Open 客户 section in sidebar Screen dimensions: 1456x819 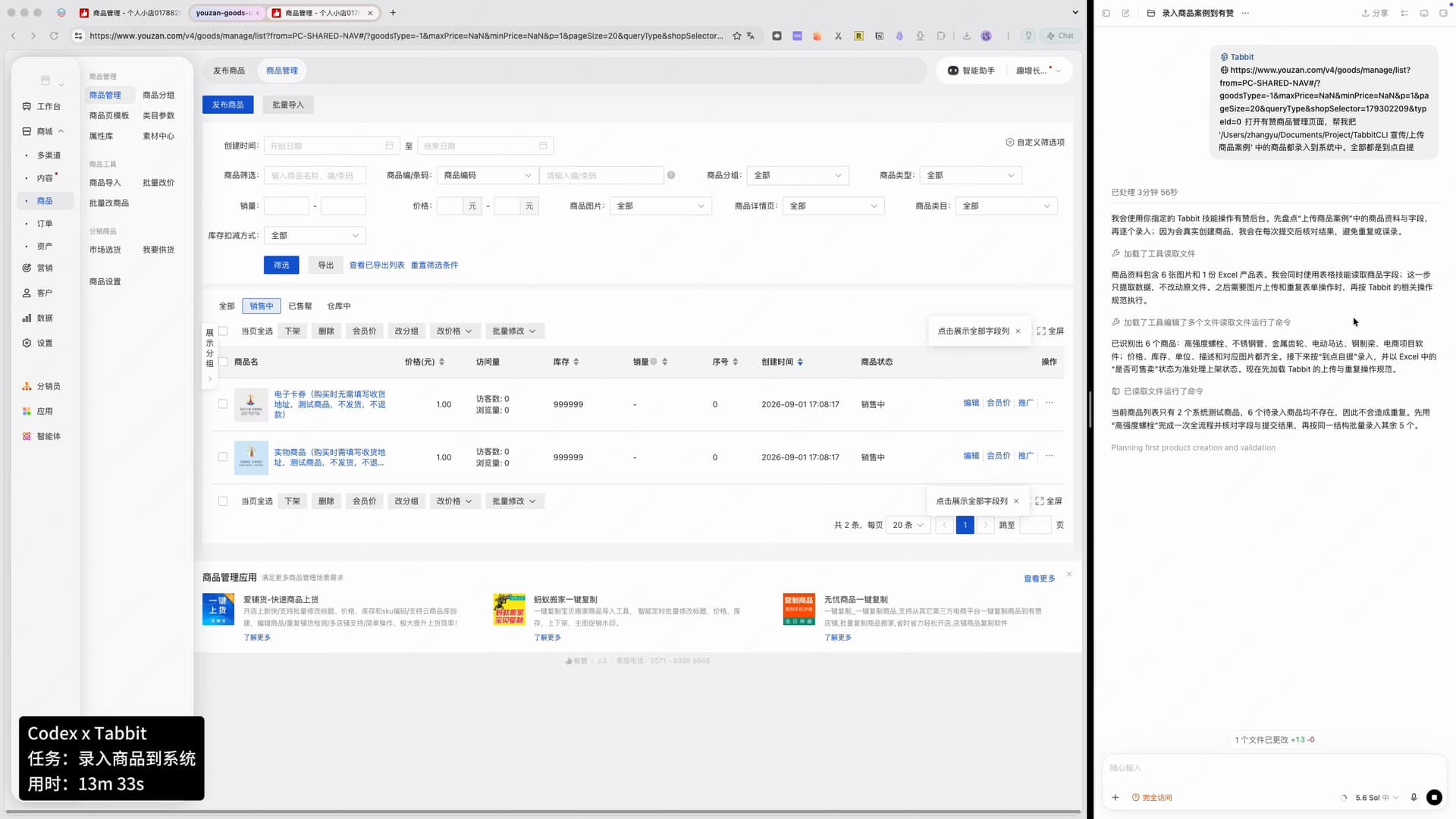pyautogui.click(x=38, y=293)
